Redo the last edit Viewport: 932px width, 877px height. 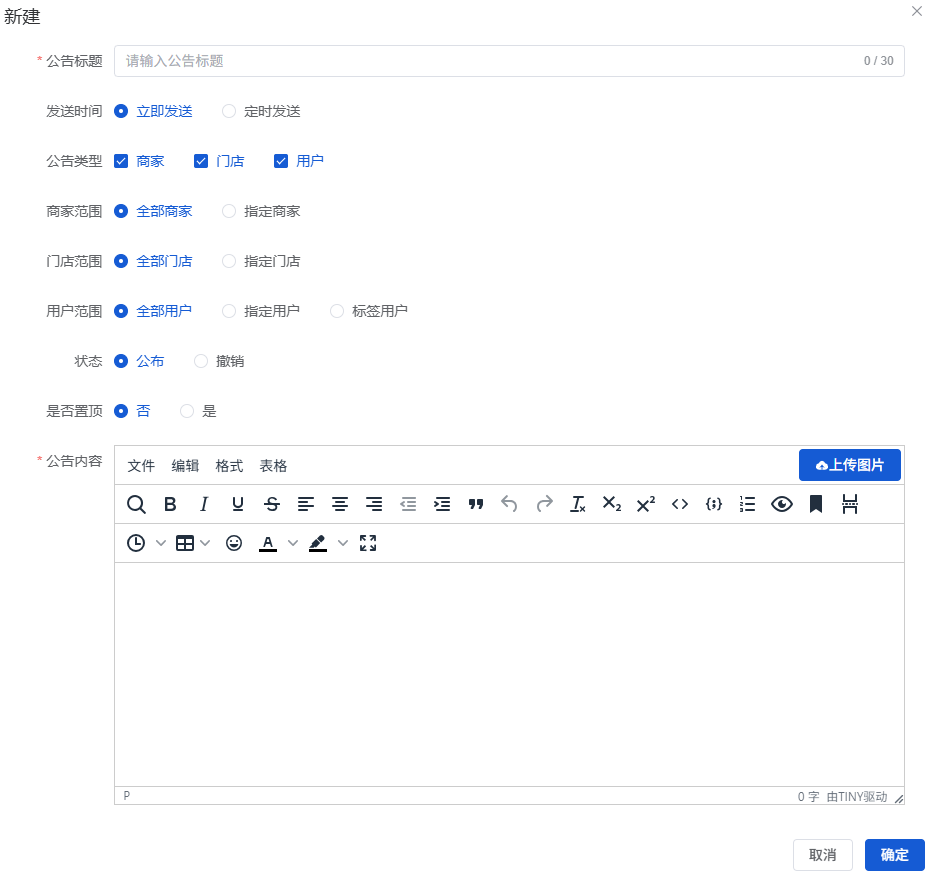(544, 504)
